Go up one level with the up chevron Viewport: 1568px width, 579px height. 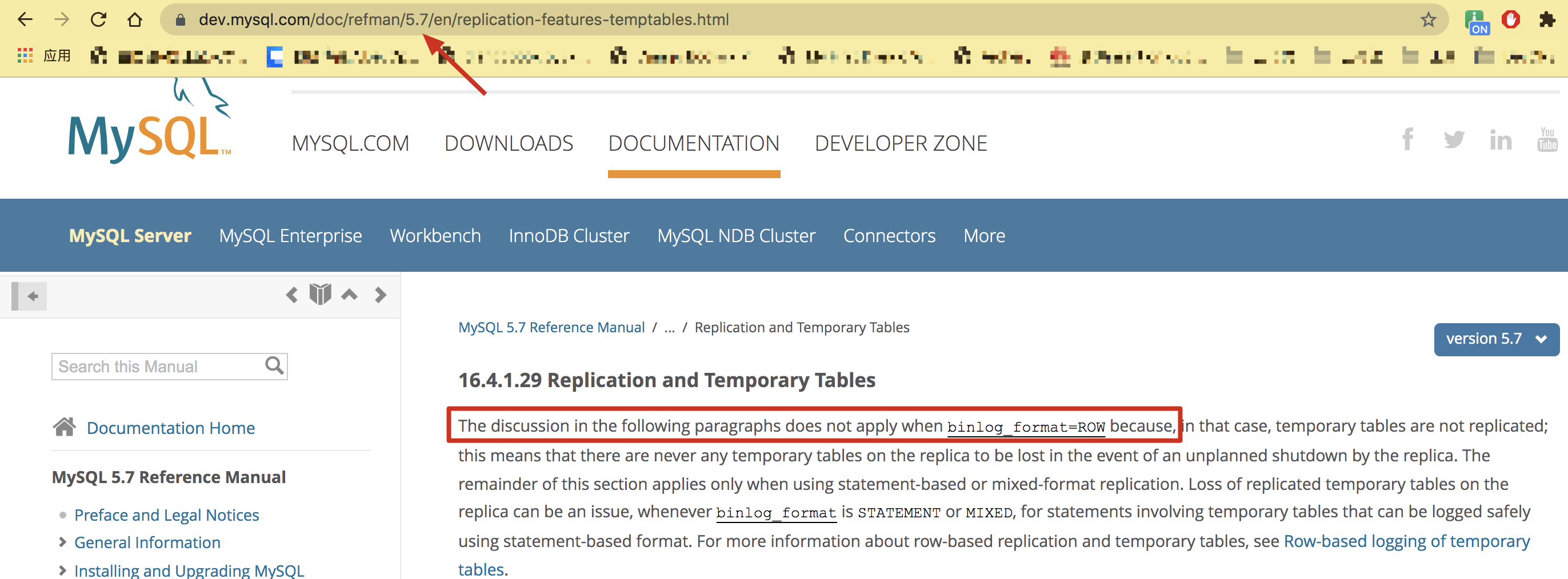[349, 295]
